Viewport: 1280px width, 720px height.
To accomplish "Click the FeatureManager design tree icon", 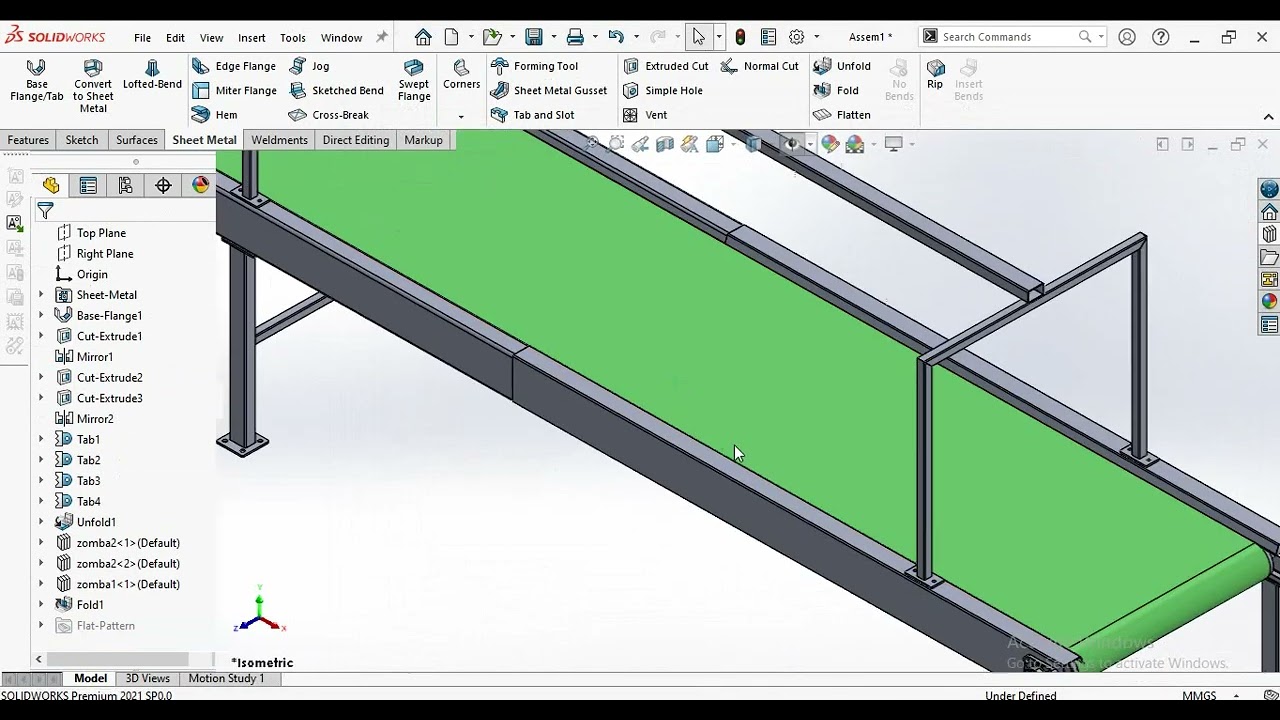I will pyautogui.click(x=51, y=185).
